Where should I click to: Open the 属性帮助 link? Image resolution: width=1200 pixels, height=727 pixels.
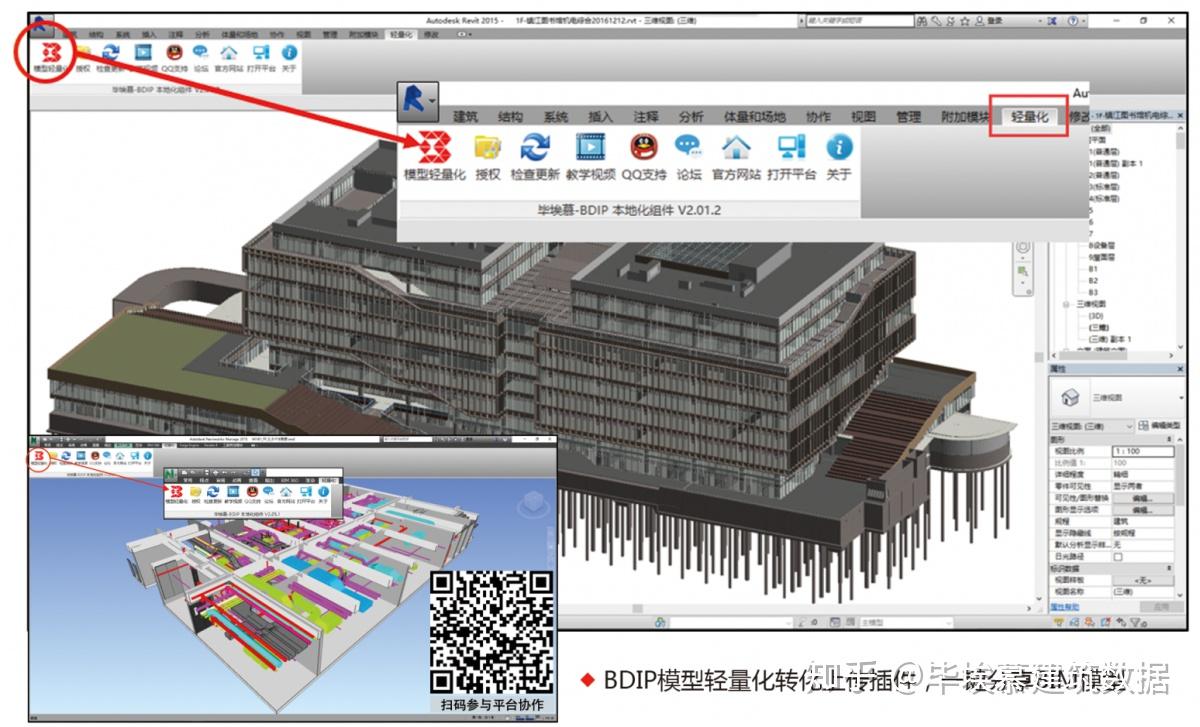pos(1065,607)
